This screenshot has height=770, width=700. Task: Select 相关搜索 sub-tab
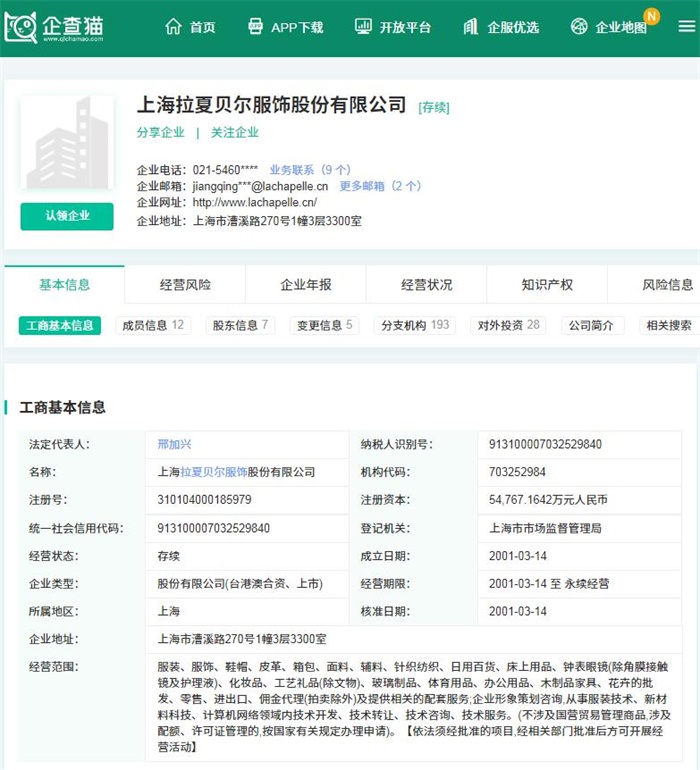click(x=669, y=326)
